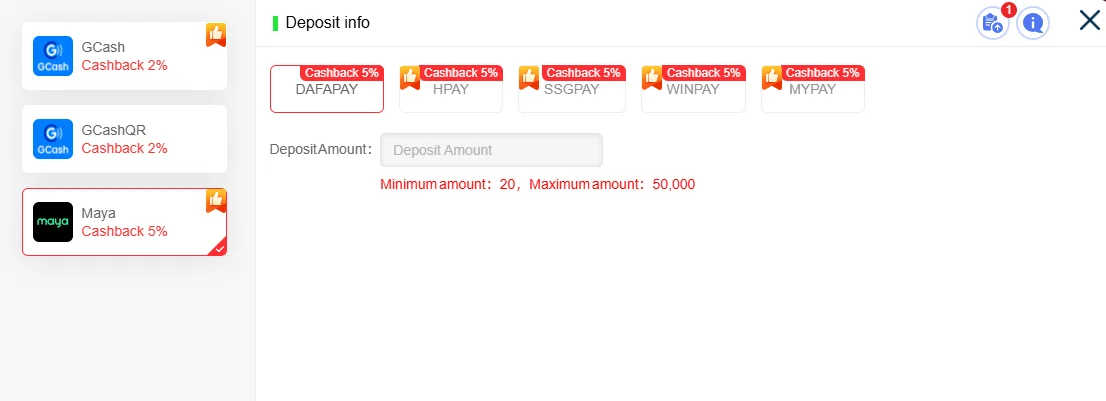This screenshot has height=401, width=1106.
Task: Focus the Deposit Amount input field
Action: click(x=491, y=150)
